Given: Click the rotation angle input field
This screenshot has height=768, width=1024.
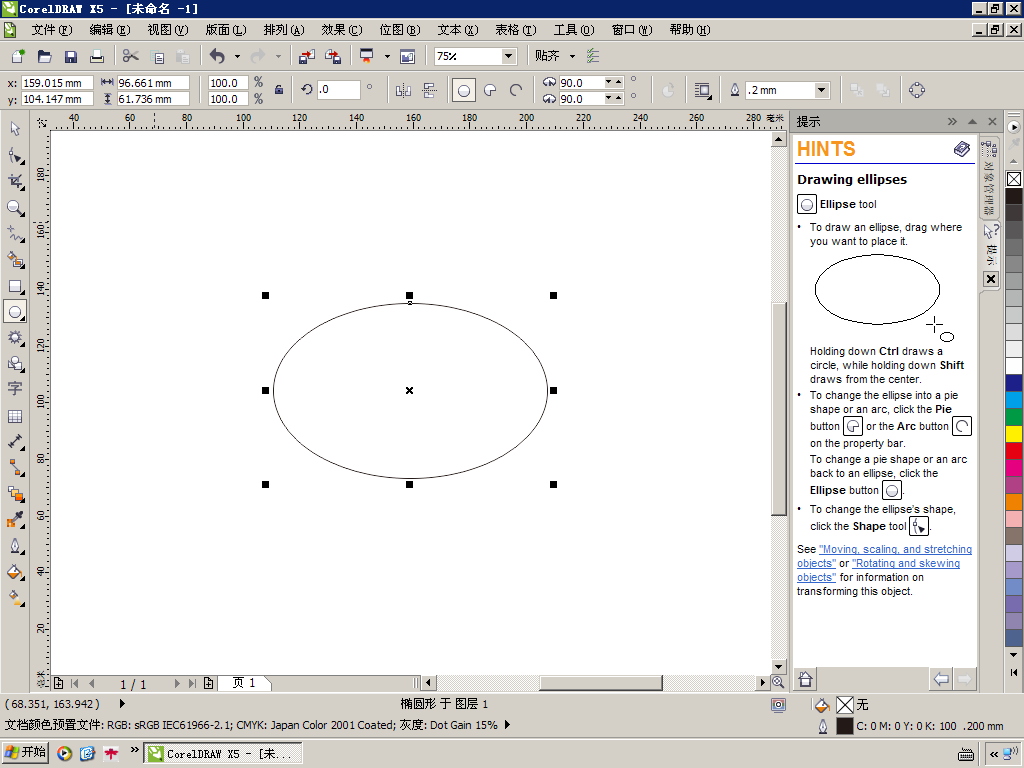Looking at the screenshot, I should pyautogui.click(x=339, y=90).
